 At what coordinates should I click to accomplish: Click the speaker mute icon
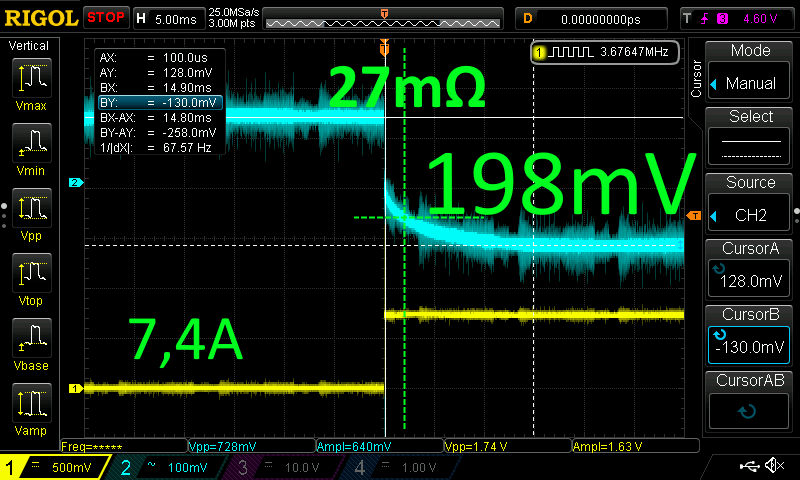(773, 466)
